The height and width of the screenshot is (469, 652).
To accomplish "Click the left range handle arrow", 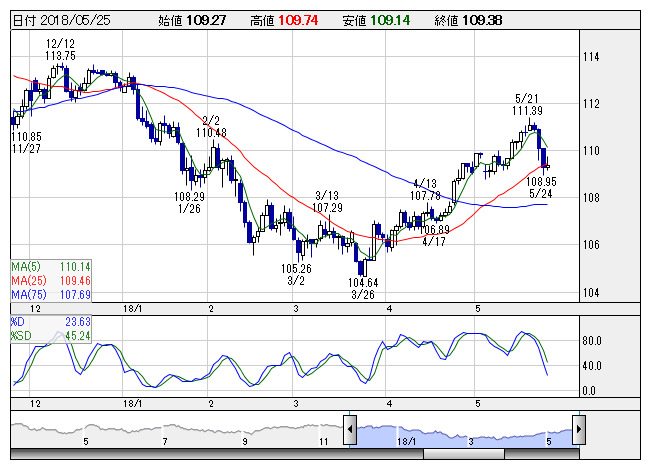I will tap(350, 429).
